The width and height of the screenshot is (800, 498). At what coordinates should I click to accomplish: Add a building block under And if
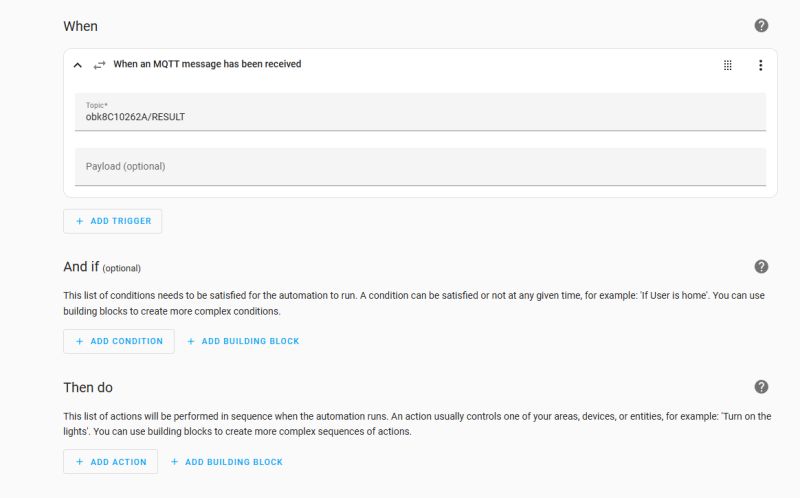[243, 341]
